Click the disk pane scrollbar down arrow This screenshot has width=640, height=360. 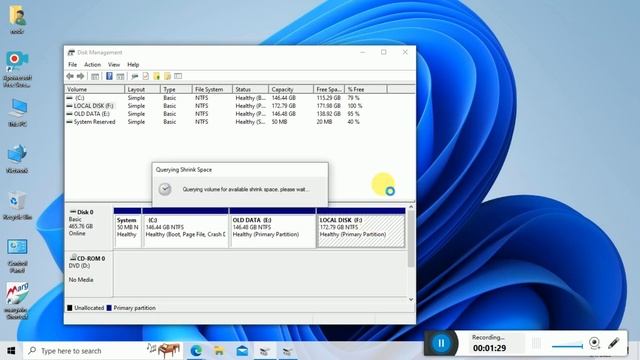pos(411,299)
